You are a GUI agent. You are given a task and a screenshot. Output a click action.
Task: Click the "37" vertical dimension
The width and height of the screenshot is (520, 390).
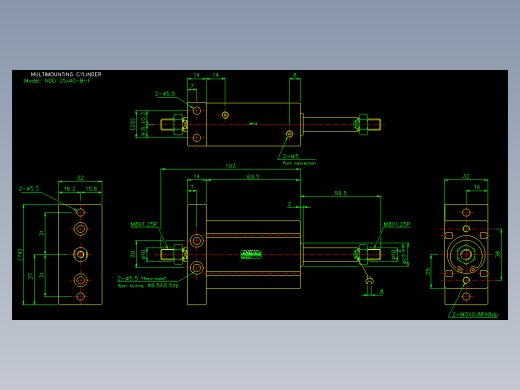31,276
